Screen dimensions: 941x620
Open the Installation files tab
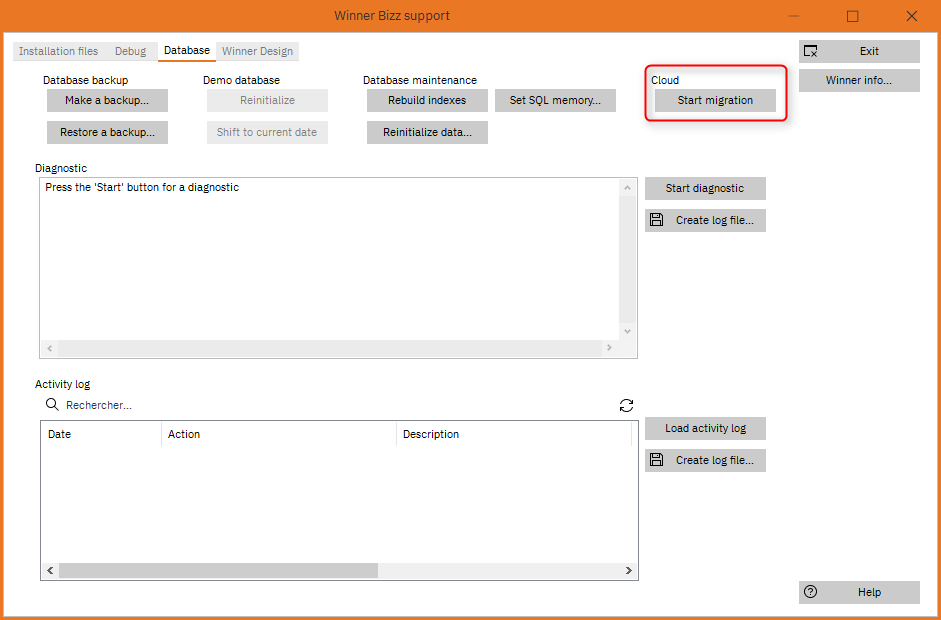point(58,51)
